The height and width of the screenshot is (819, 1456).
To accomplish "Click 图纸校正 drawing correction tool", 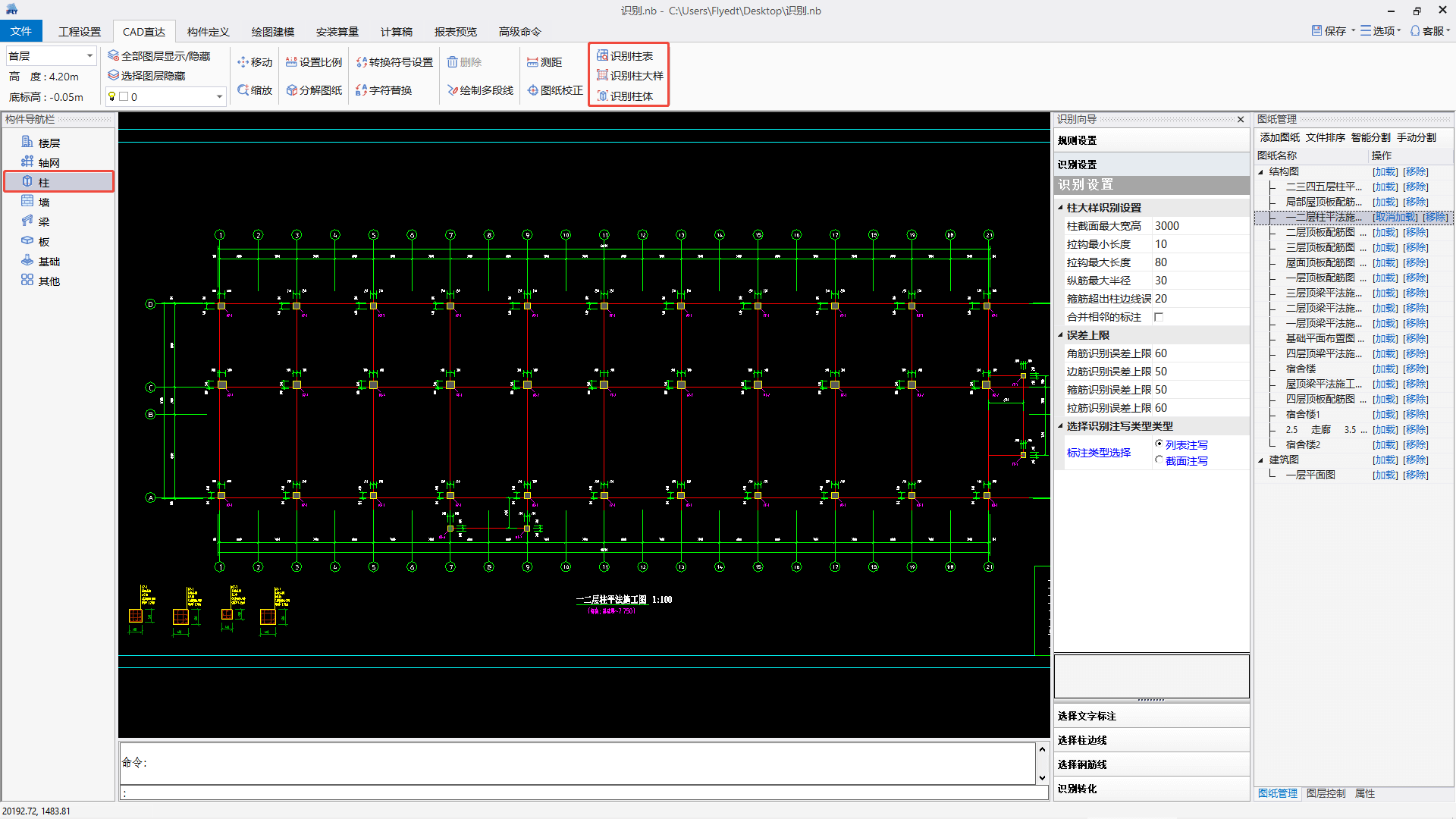I will point(555,90).
